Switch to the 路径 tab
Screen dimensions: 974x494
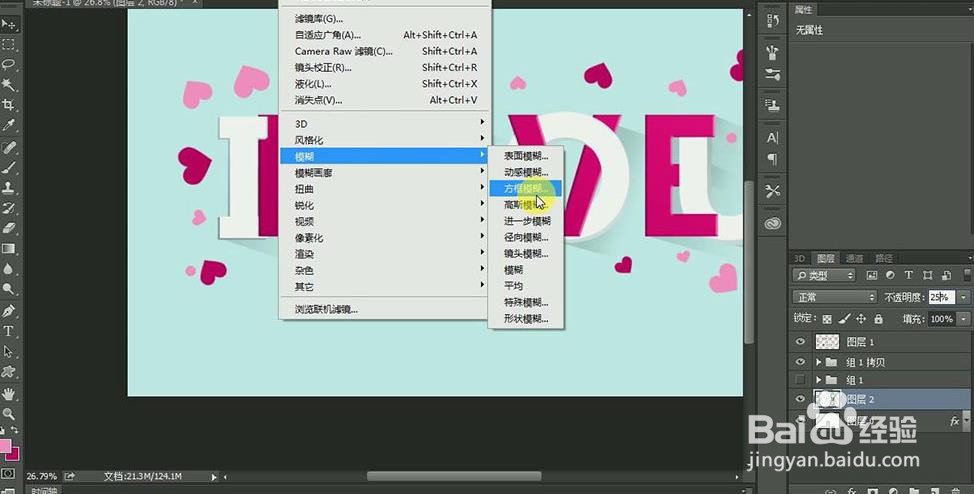click(884, 258)
